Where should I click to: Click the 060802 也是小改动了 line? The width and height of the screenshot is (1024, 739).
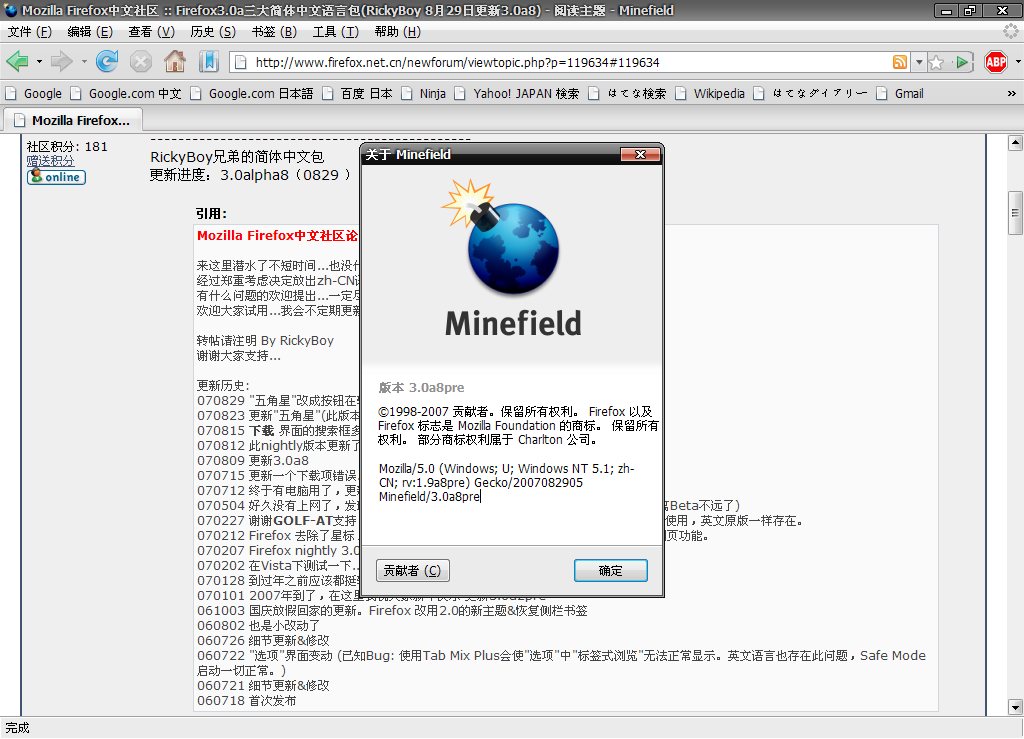pyautogui.click(x=259, y=625)
